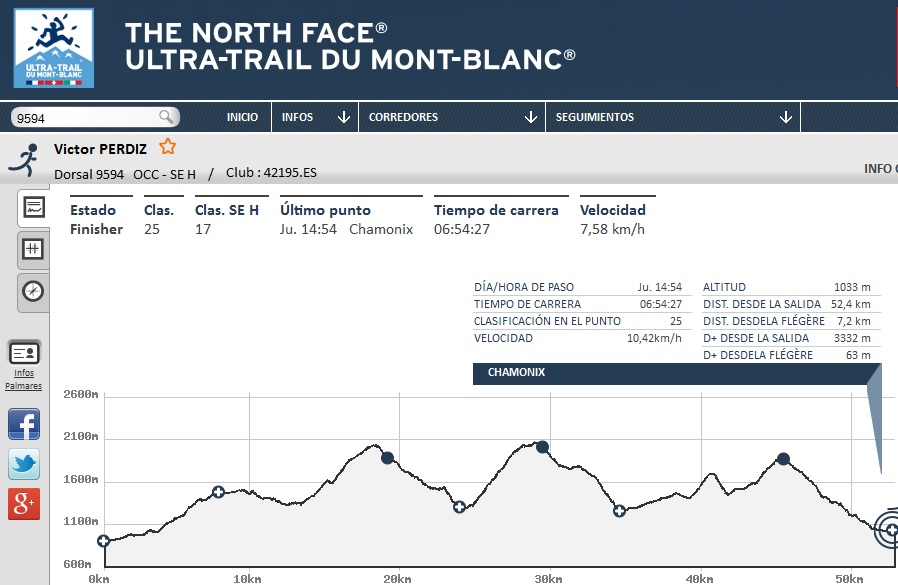
Task: Select the start checkpoint marker at 0km
Action: [104, 541]
